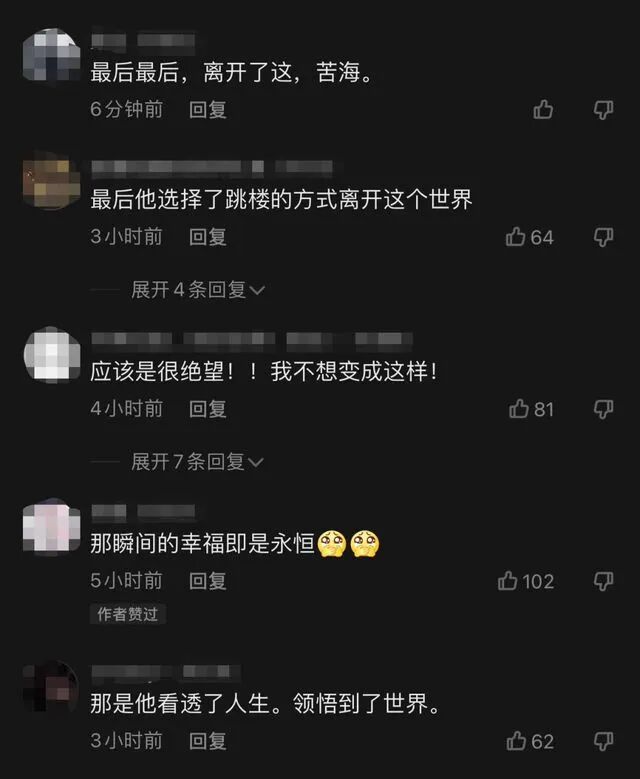Viewport: 640px width, 779px height.
Task: Dislike the comment posted 6分钟前
Action: (603, 109)
